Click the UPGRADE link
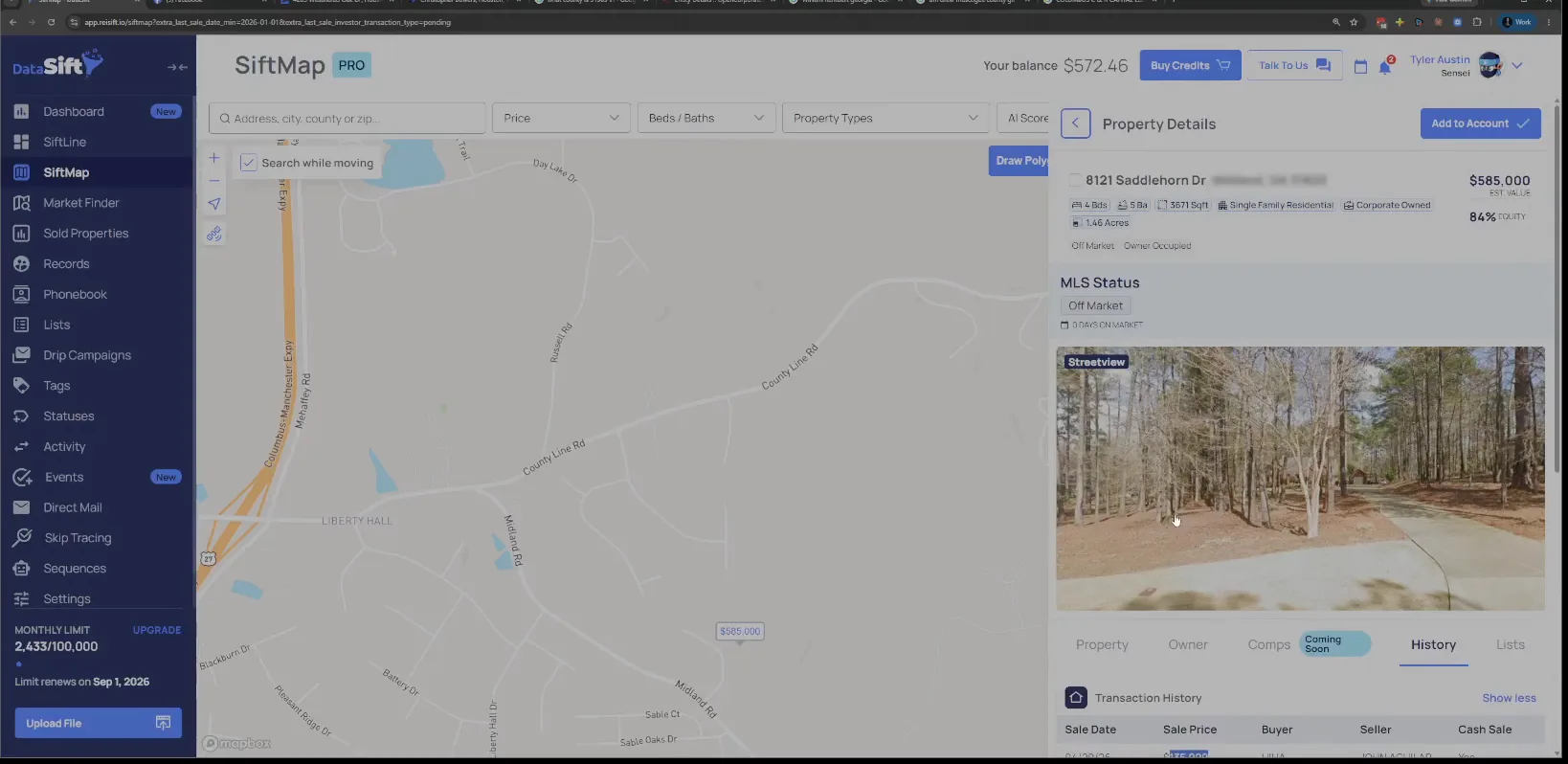The width and height of the screenshot is (1568, 764). pyautogui.click(x=157, y=630)
